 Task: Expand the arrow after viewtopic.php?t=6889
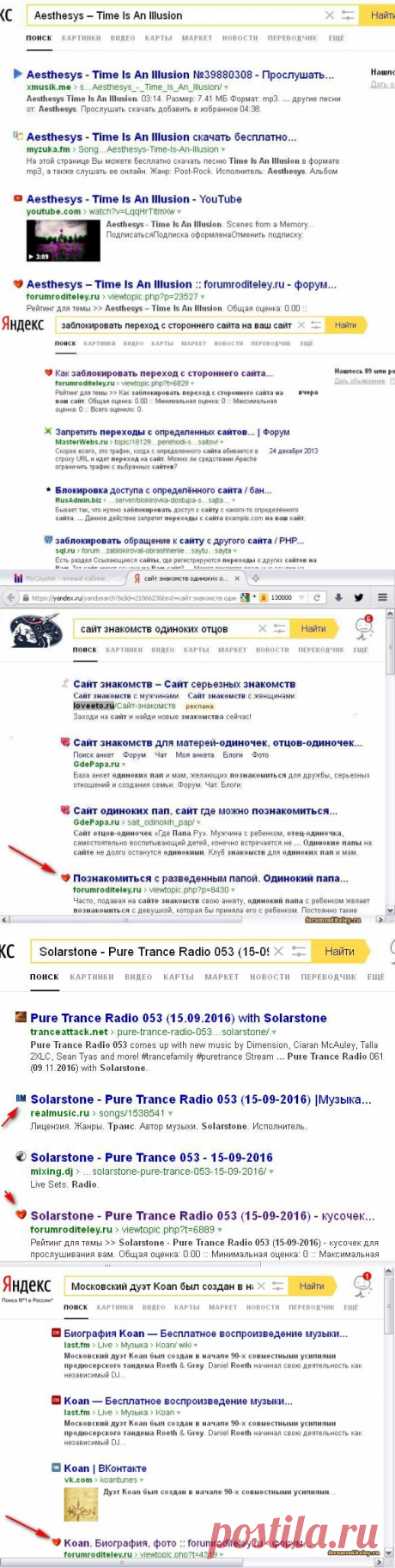point(221,1229)
